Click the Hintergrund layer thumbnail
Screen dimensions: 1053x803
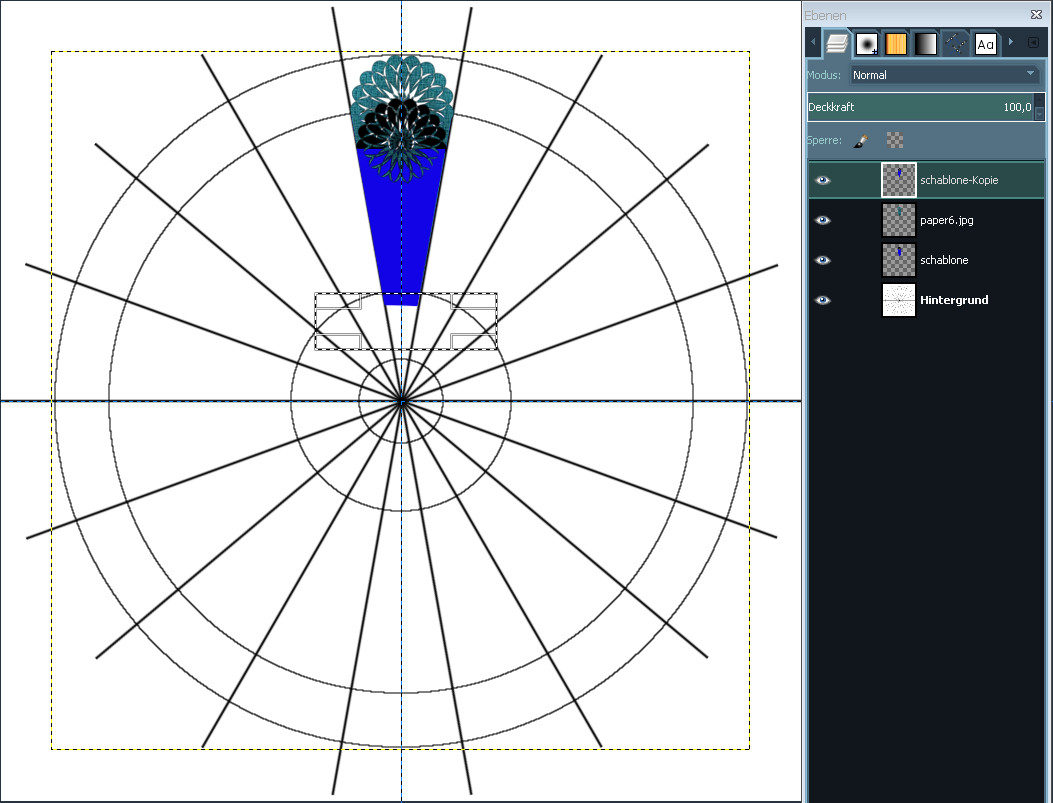(x=899, y=300)
